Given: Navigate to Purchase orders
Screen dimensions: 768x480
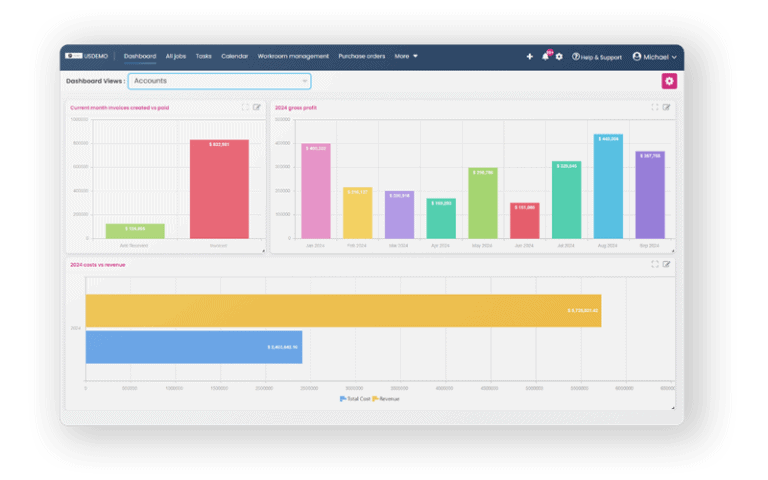Looking at the screenshot, I should click(x=362, y=57).
